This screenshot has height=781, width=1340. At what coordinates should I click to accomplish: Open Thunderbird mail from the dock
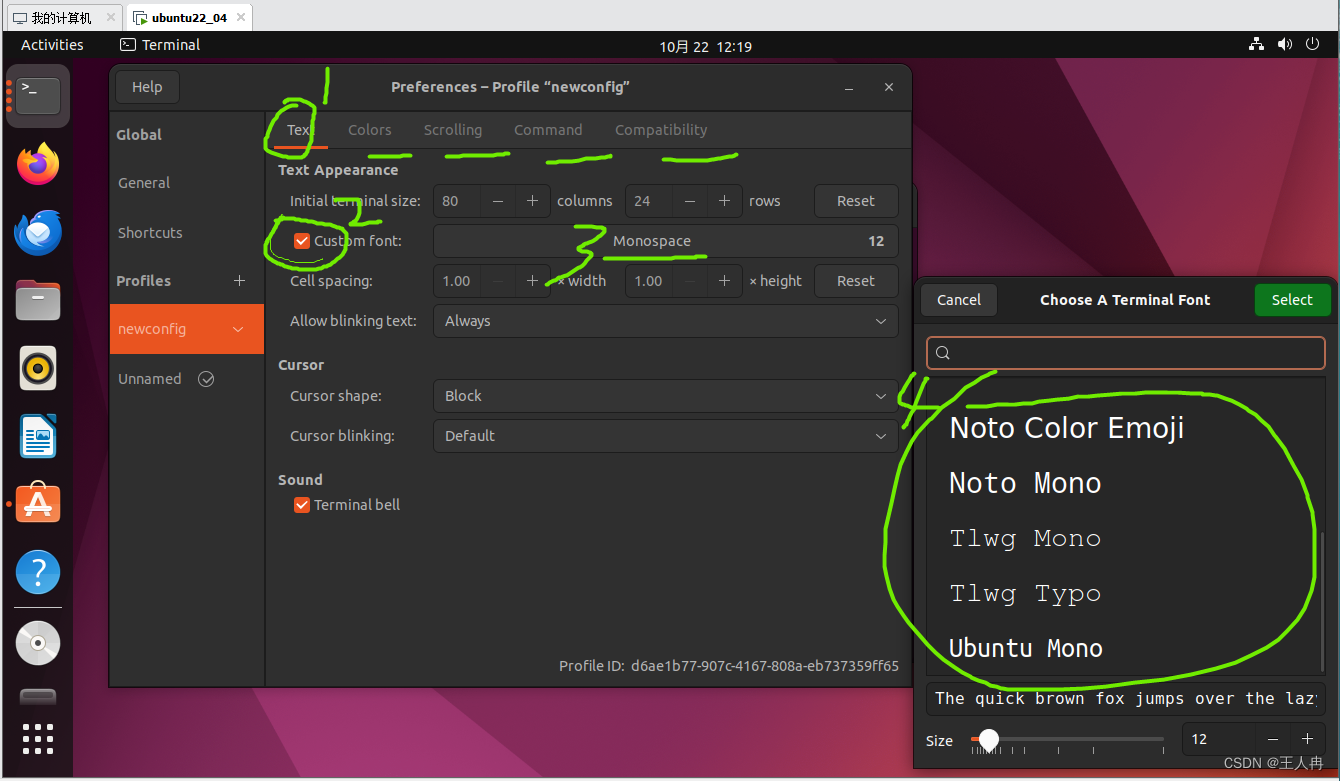point(38,233)
